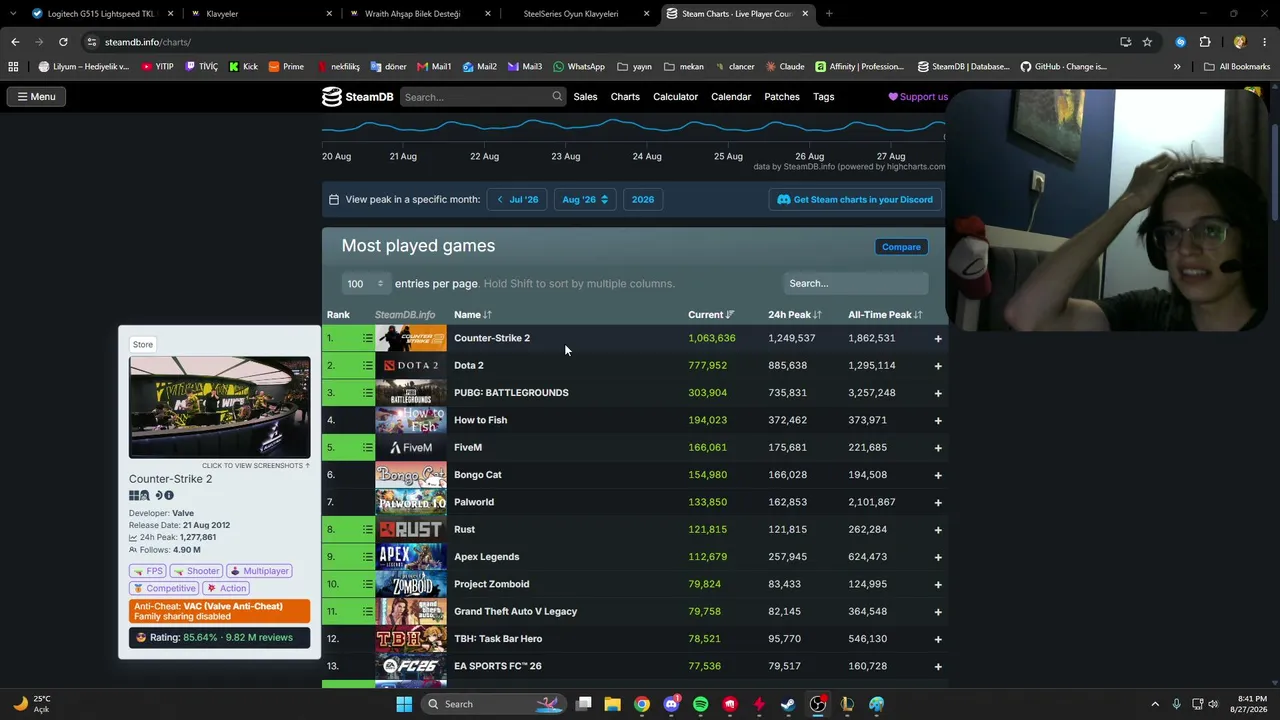Add Dota 2 to compare with plus icon
The height and width of the screenshot is (720, 1280).
(938, 365)
